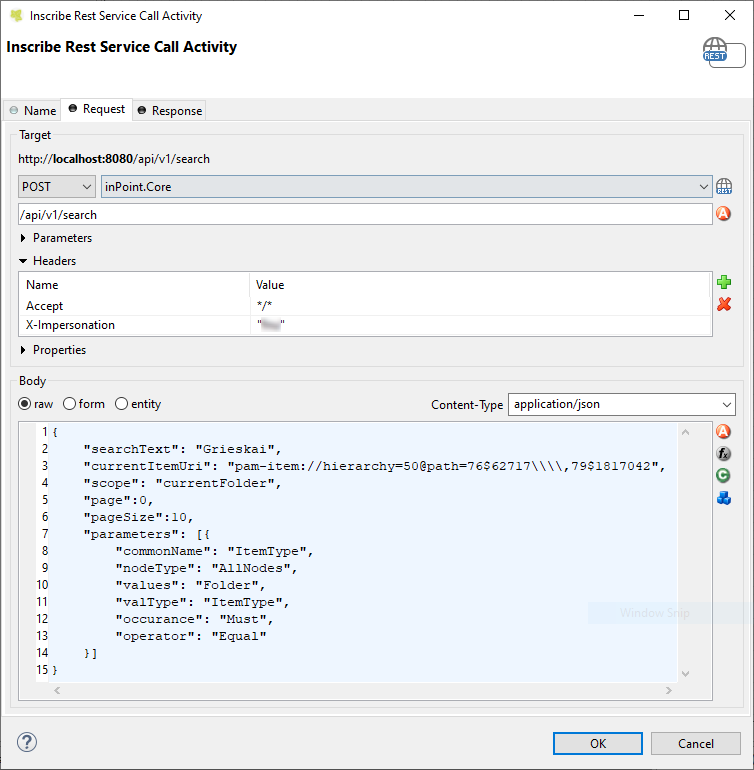Confirm the dialog with OK
Screen dimensions: 754x770
(598, 743)
